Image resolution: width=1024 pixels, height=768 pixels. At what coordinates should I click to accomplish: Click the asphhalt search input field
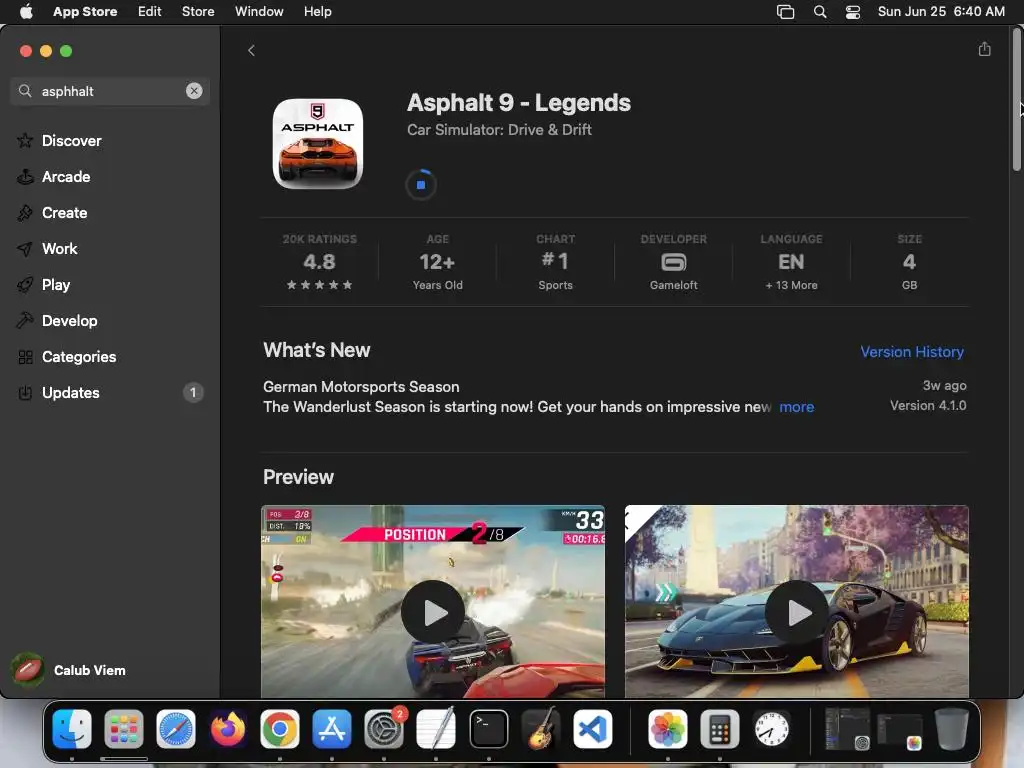(x=110, y=91)
